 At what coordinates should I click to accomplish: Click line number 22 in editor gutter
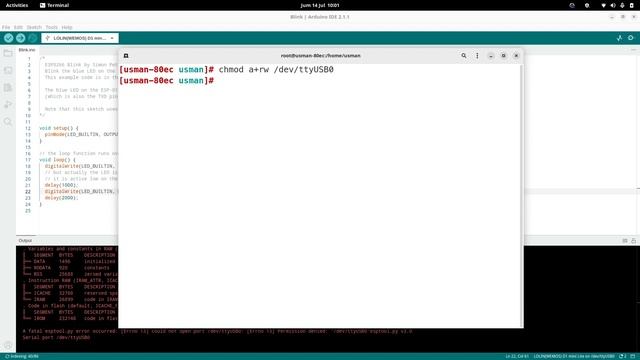[28, 192]
